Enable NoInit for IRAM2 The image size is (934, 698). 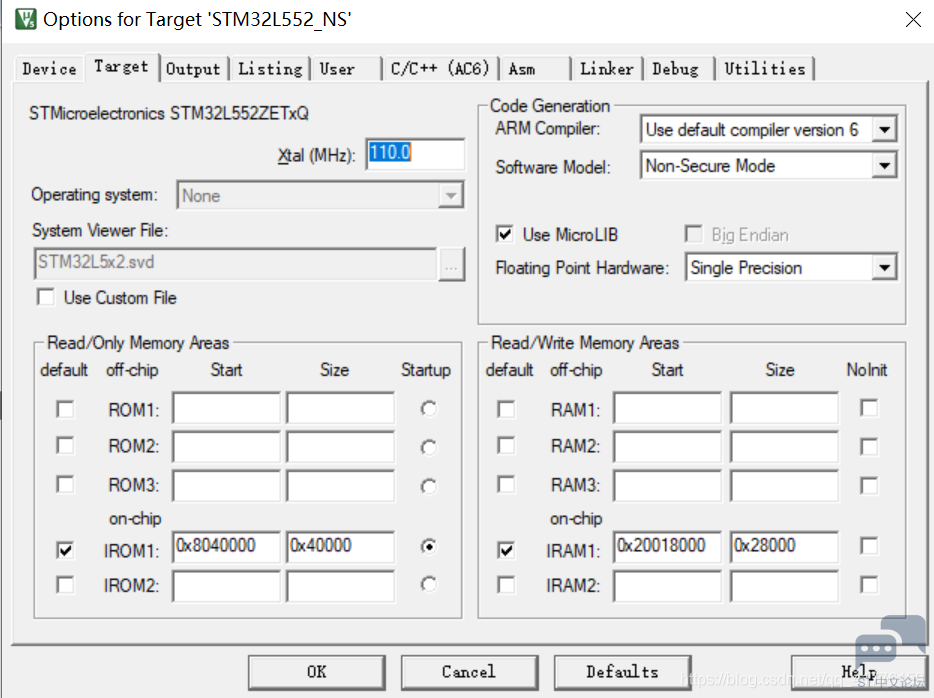point(869,585)
